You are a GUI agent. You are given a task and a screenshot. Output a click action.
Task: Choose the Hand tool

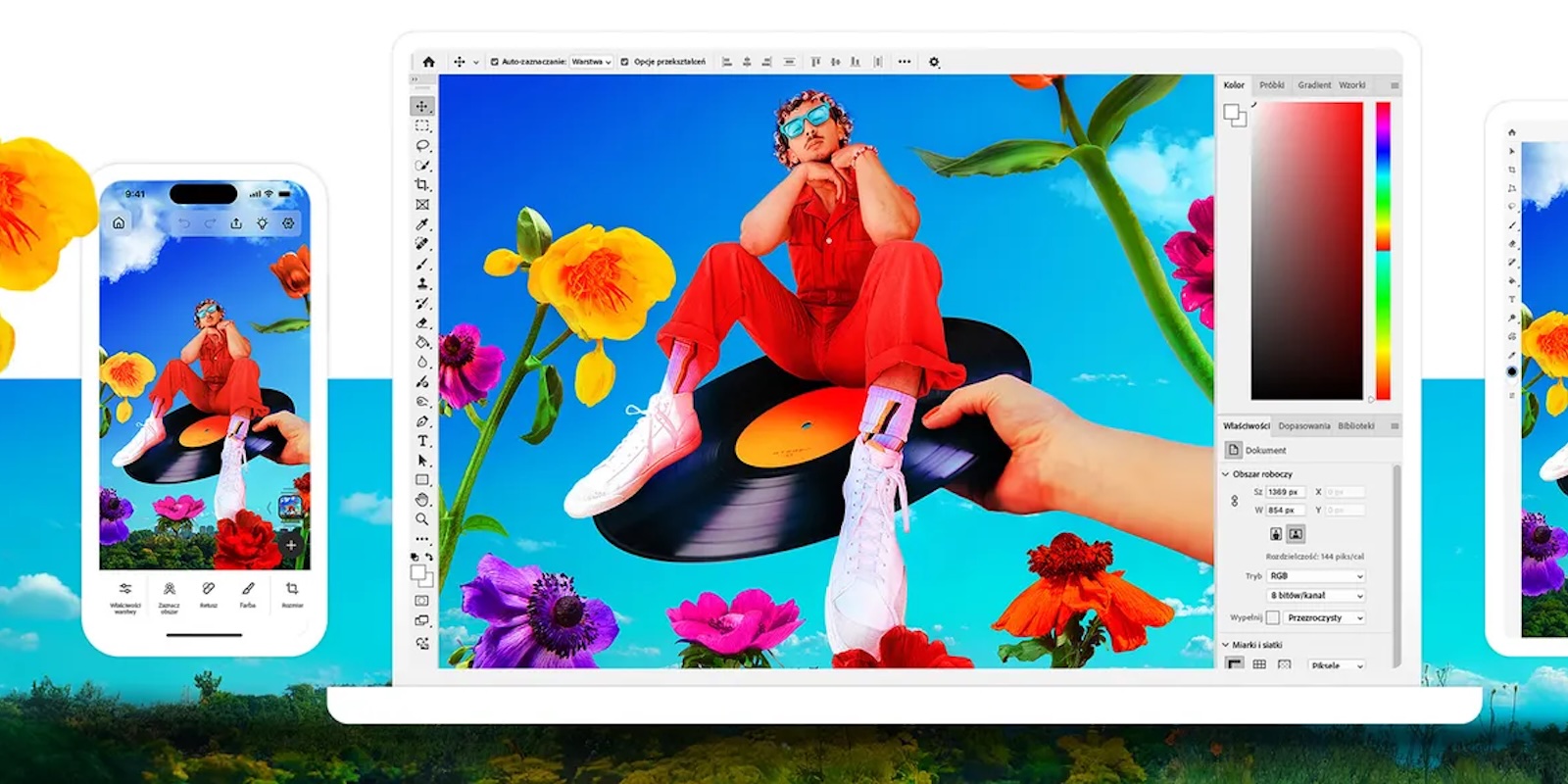point(422,500)
